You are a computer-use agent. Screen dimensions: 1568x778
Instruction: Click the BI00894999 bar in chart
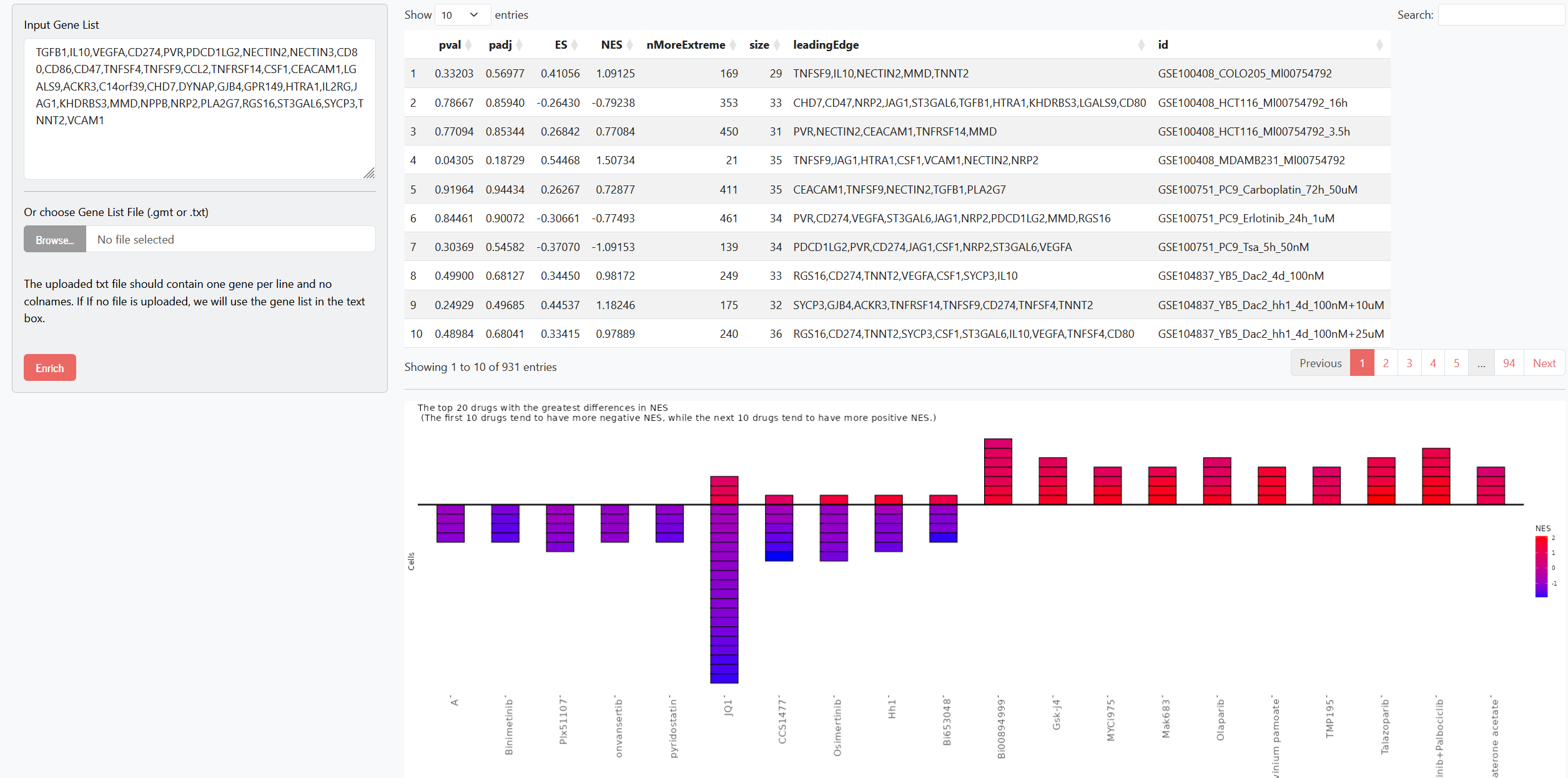tap(998, 471)
